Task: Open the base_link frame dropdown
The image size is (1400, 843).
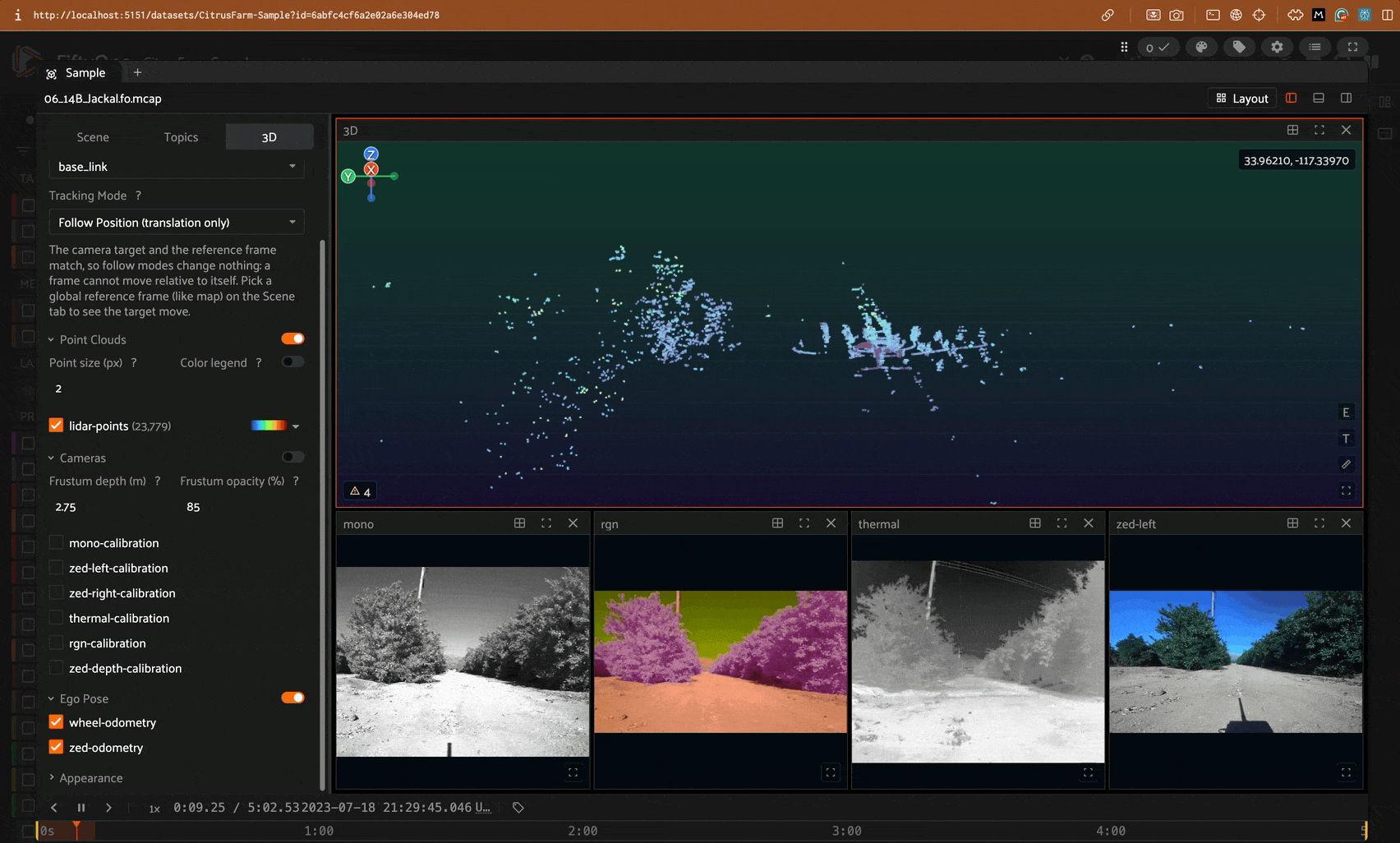Action: coord(177,167)
